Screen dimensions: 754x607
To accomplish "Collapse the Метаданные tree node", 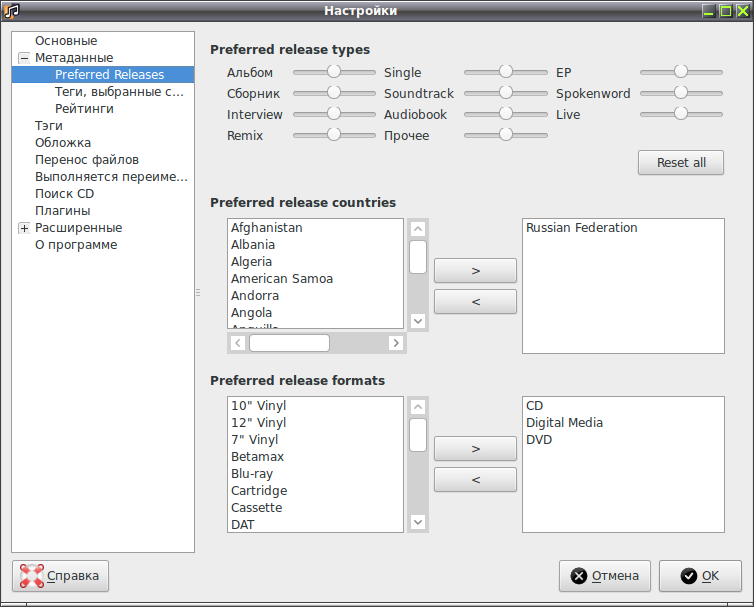I will click(x=24, y=58).
